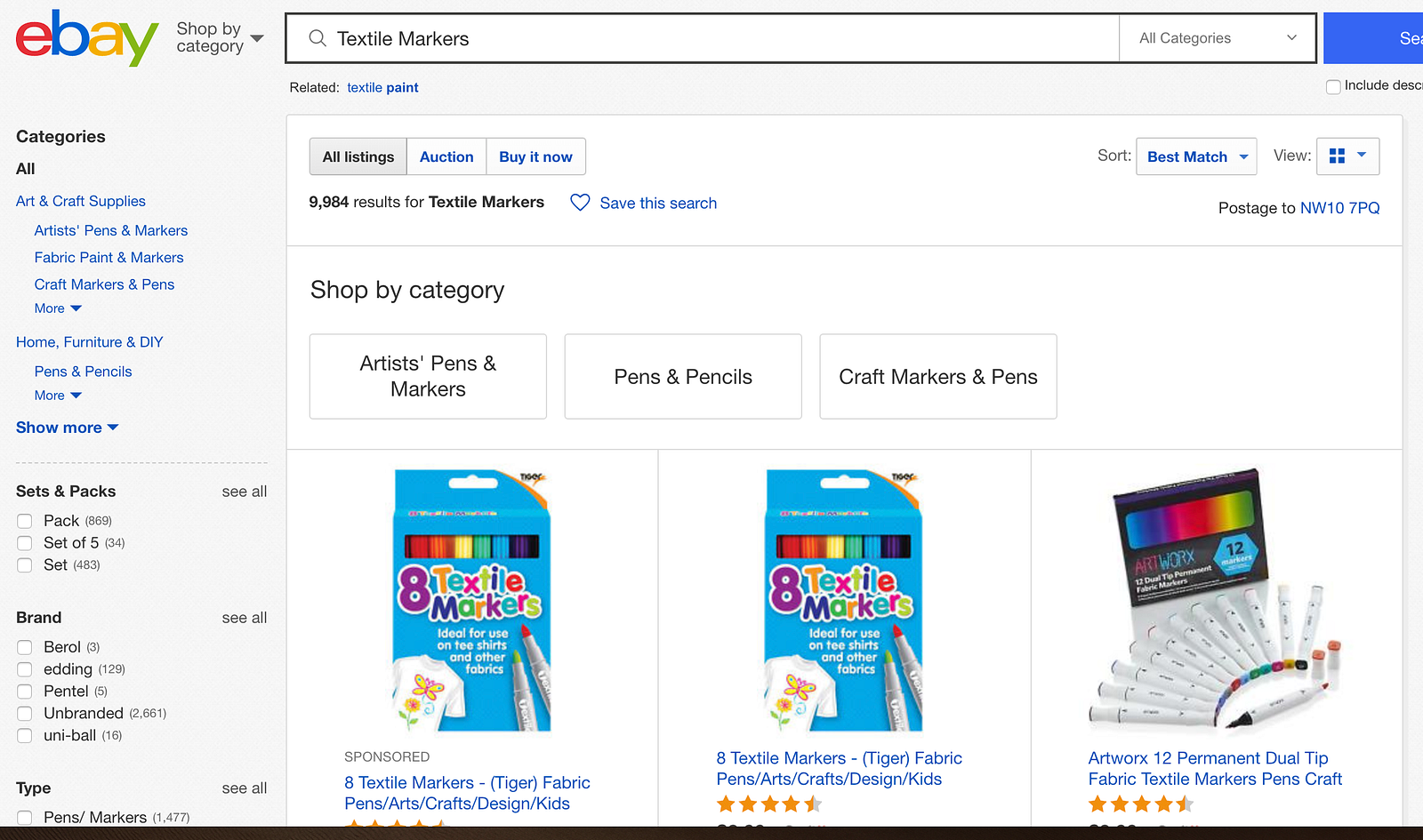The image size is (1423, 840).
Task: Click the grid view icon
Action: click(x=1337, y=156)
